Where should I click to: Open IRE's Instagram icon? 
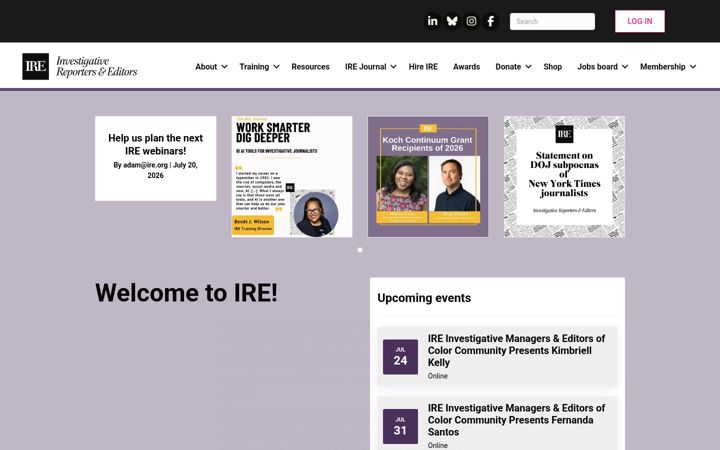point(471,21)
